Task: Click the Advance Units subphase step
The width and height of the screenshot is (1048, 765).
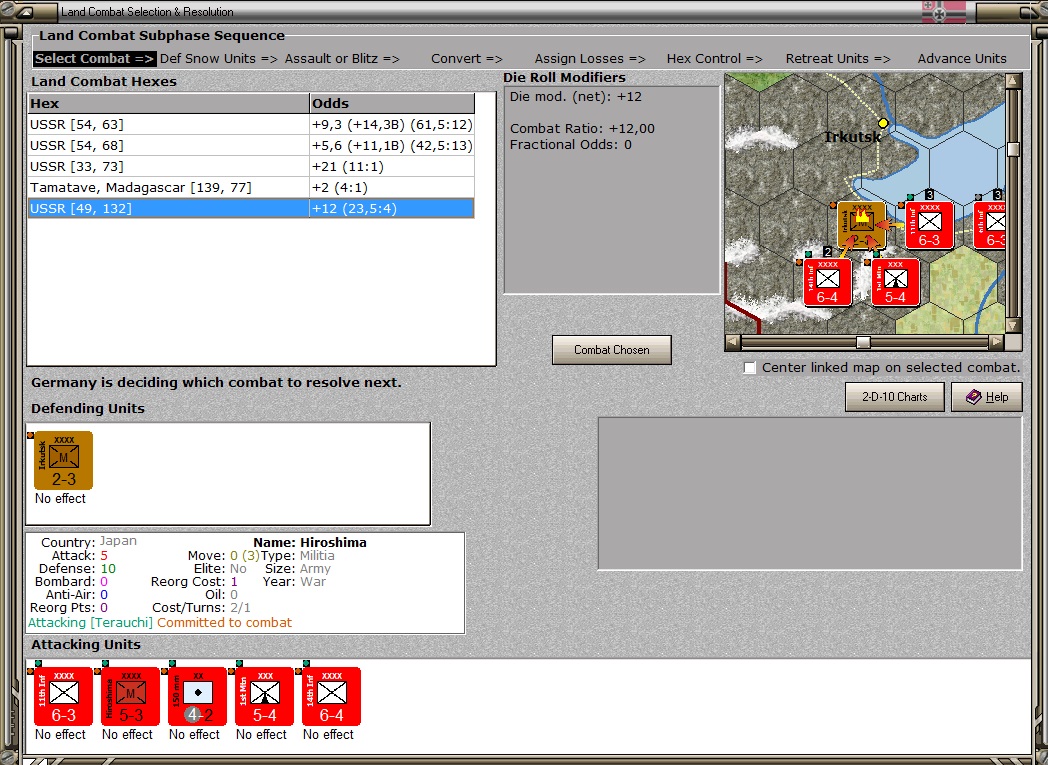Action: tap(962, 59)
